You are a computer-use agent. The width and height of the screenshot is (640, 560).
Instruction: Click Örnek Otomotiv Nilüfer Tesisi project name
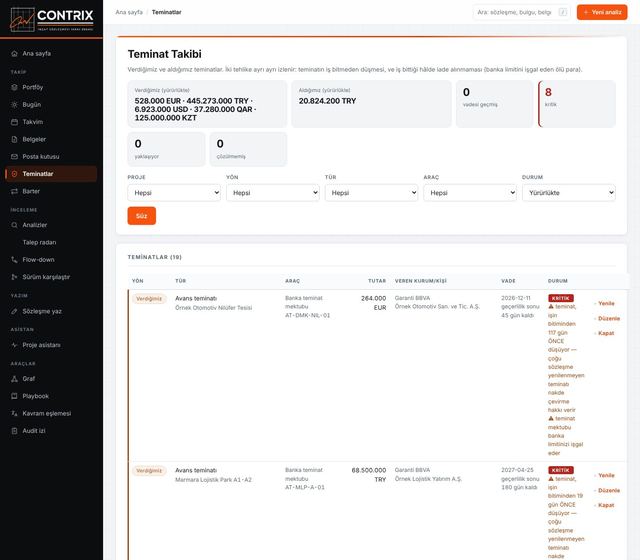pyautogui.click(x=213, y=308)
